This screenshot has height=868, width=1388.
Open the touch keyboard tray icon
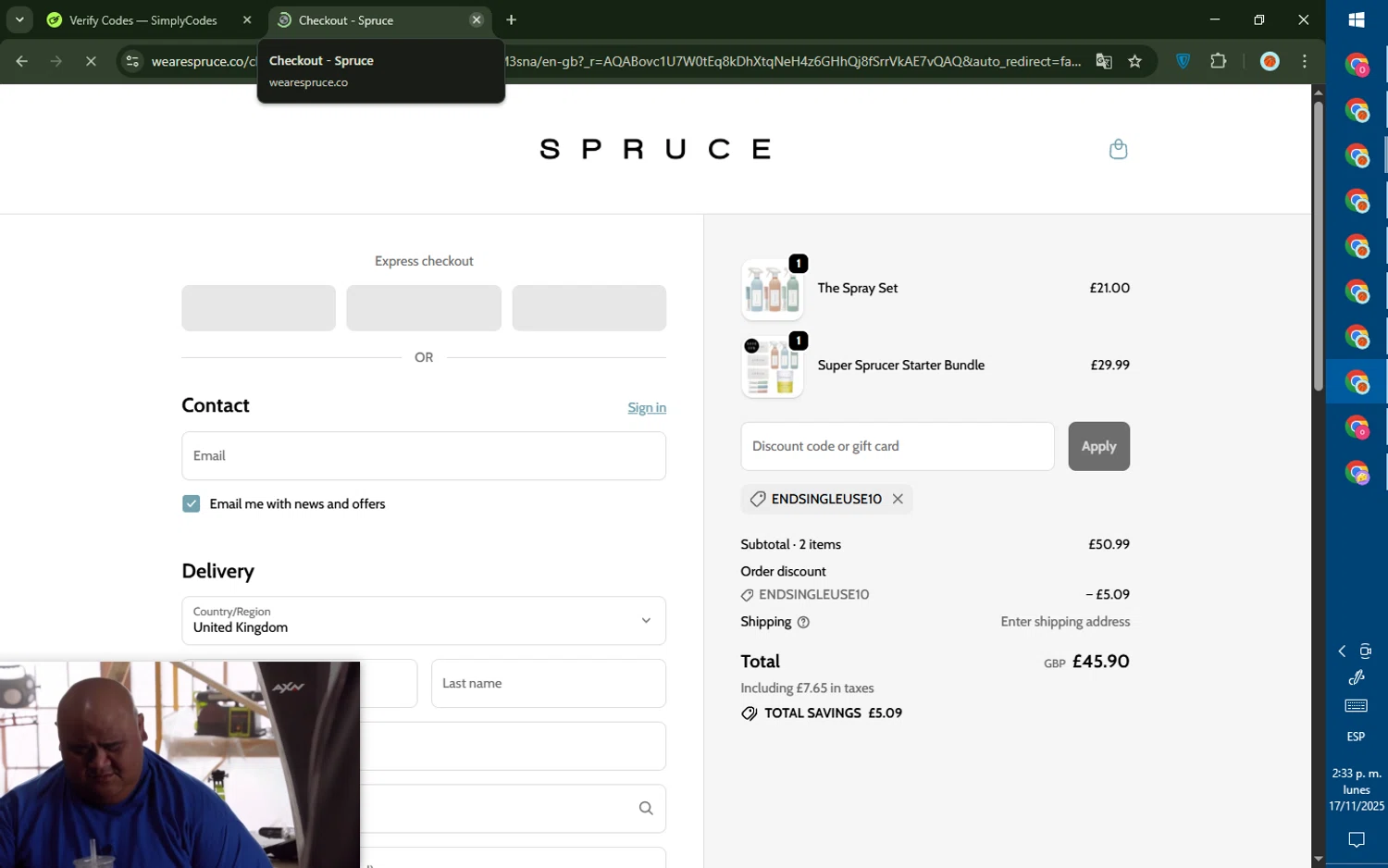(x=1357, y=706)
